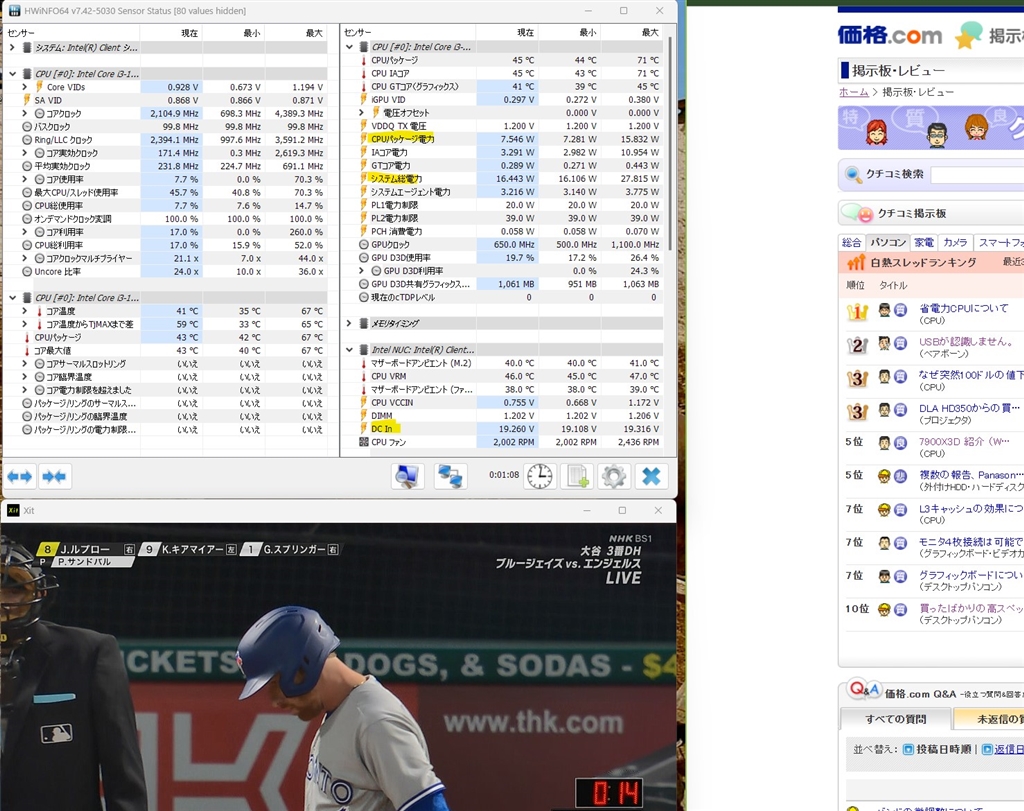This screenshot has height=811, width=1024.
Task: Expand the コア温度 row
Action: [25, 311]
